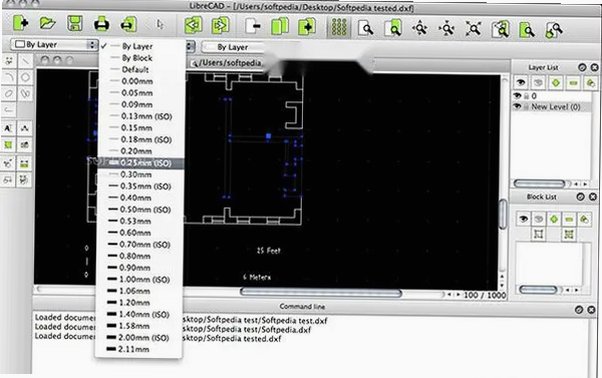Select the Line drawing tool
Screen dimensions: 602x378
25,61
